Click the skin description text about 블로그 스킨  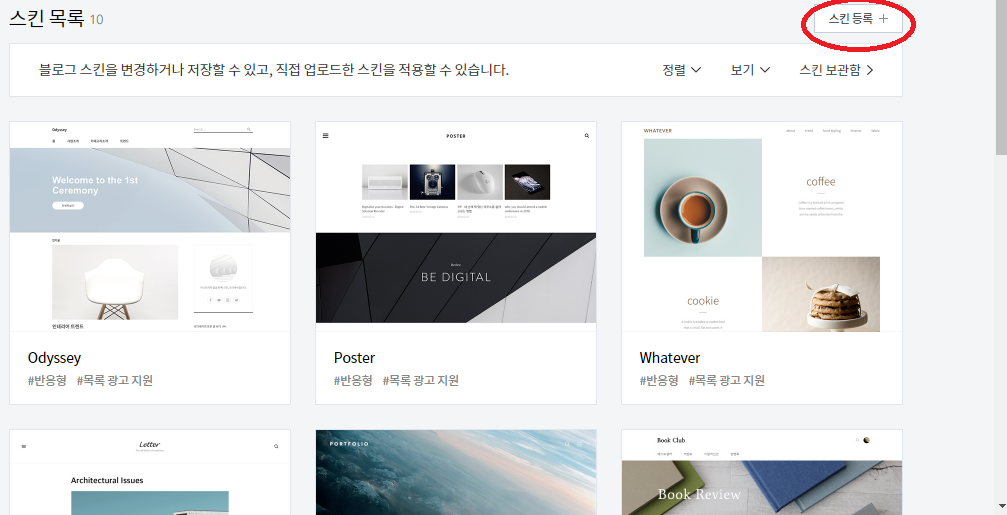tap(274, 70)
